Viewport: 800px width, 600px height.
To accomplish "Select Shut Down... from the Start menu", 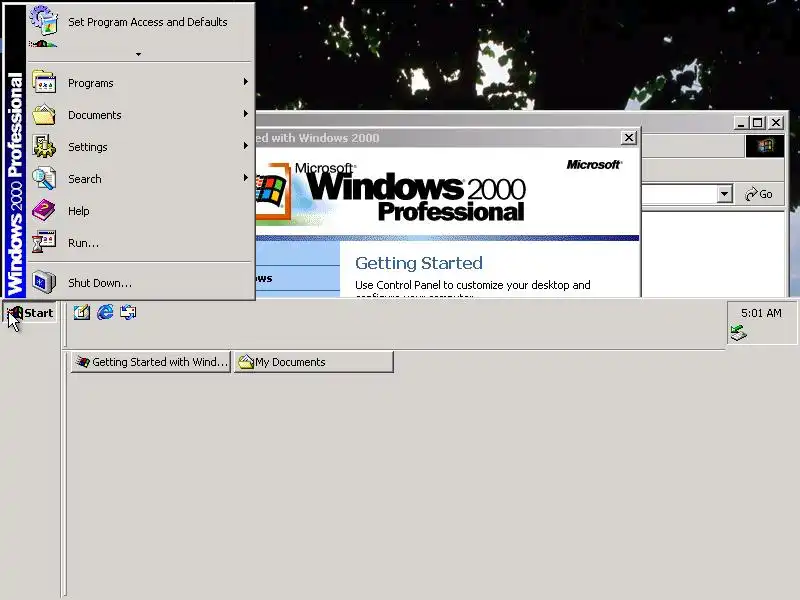I will pos(140,283).
